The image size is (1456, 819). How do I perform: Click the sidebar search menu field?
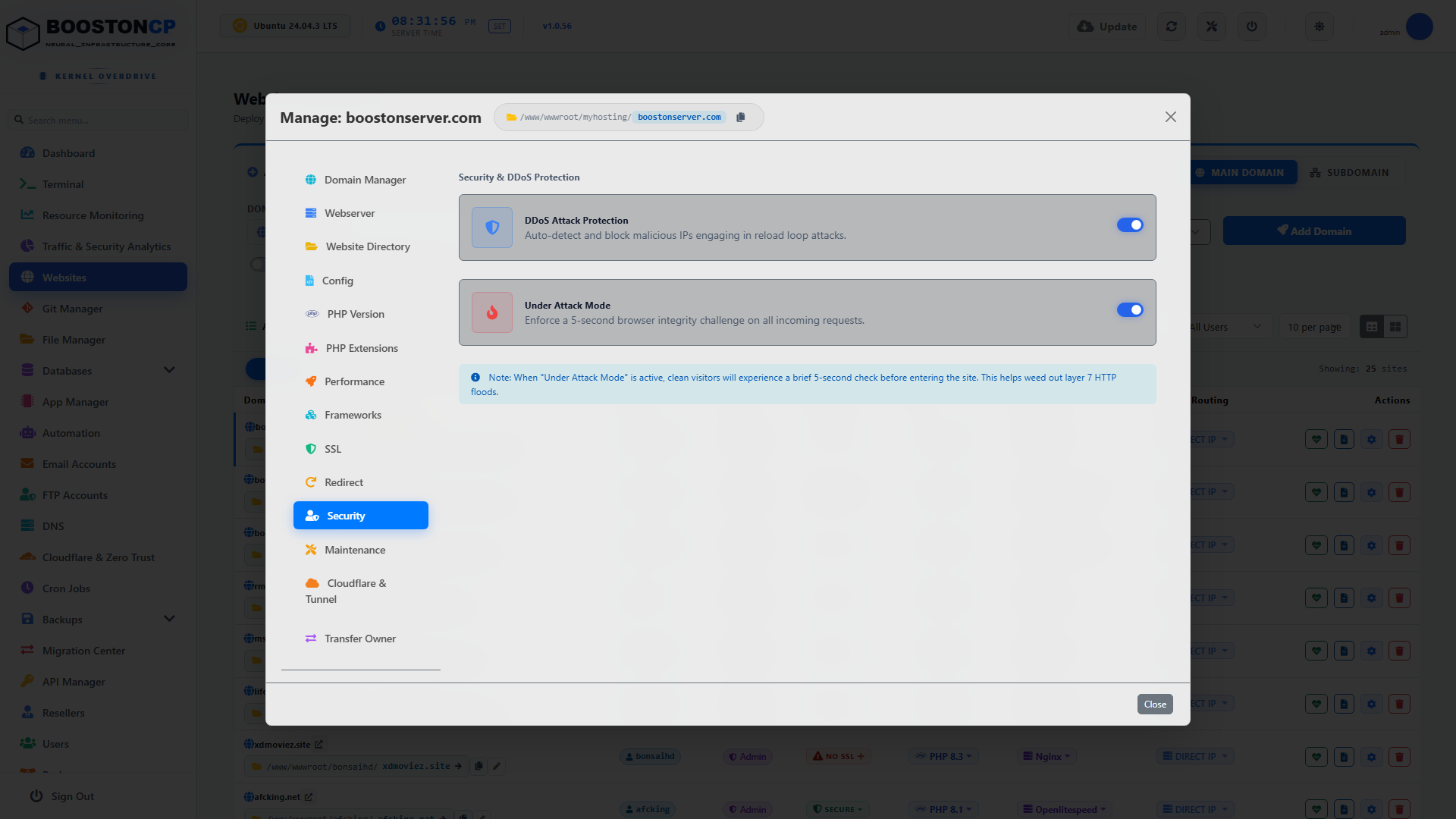(99, 120)
